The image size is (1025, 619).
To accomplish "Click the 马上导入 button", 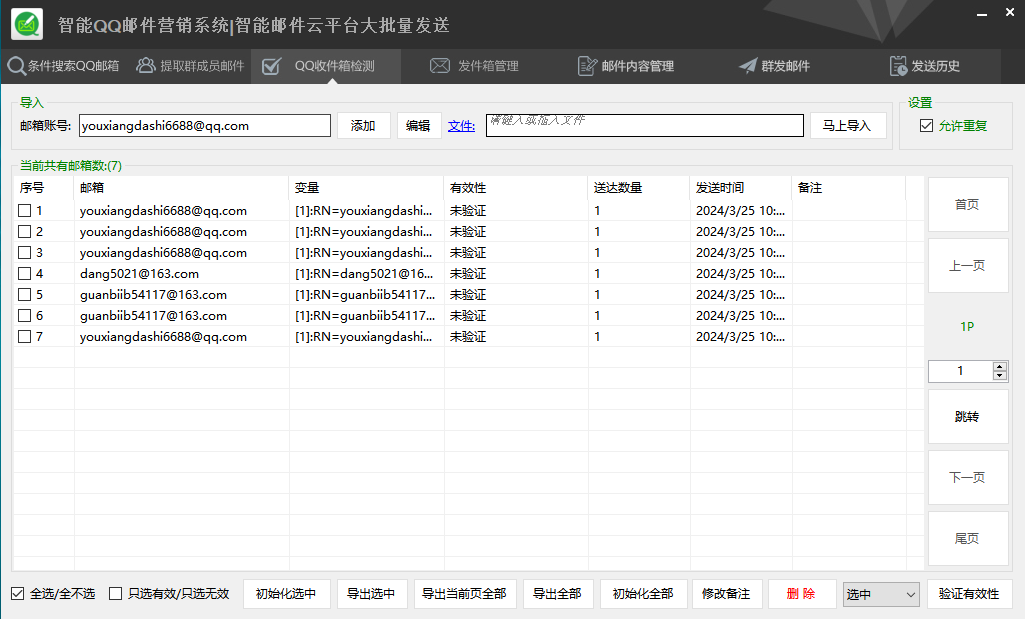I will coord(848,125).
